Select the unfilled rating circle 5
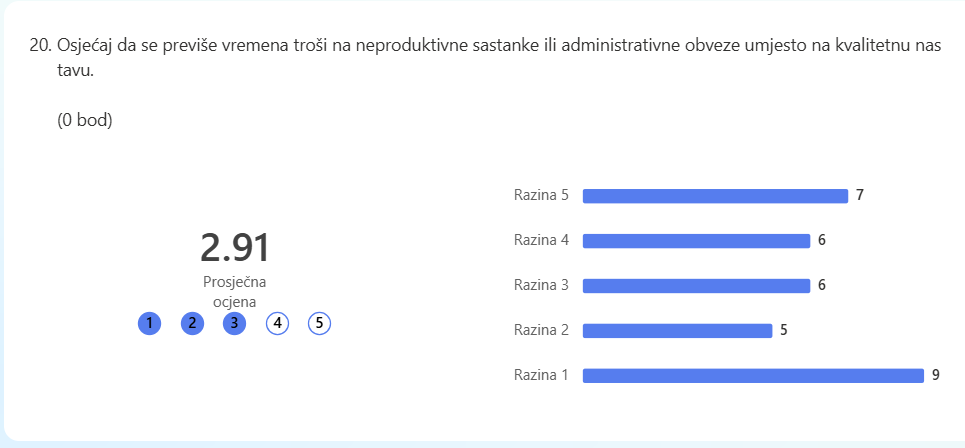 pyautogui.click(x=319, y=323)
